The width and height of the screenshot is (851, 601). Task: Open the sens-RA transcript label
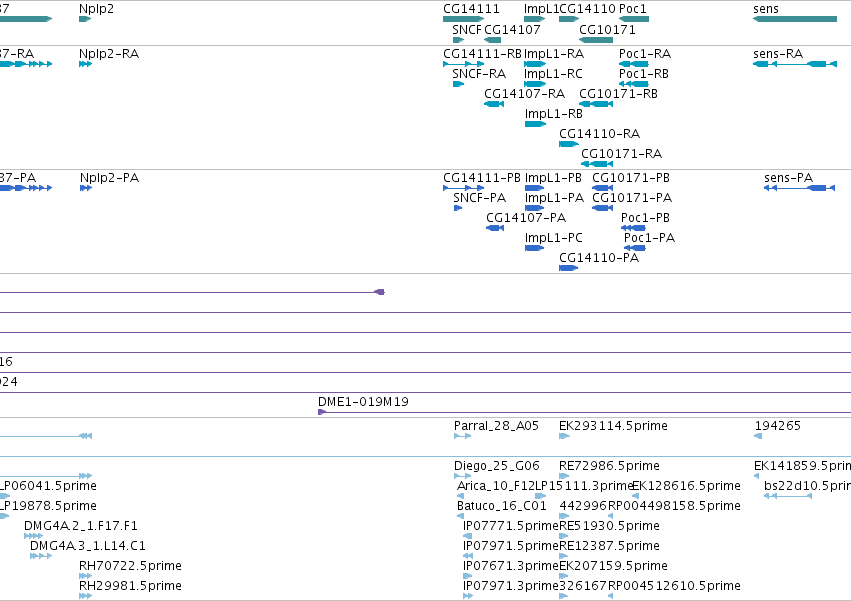pos(778,54)
